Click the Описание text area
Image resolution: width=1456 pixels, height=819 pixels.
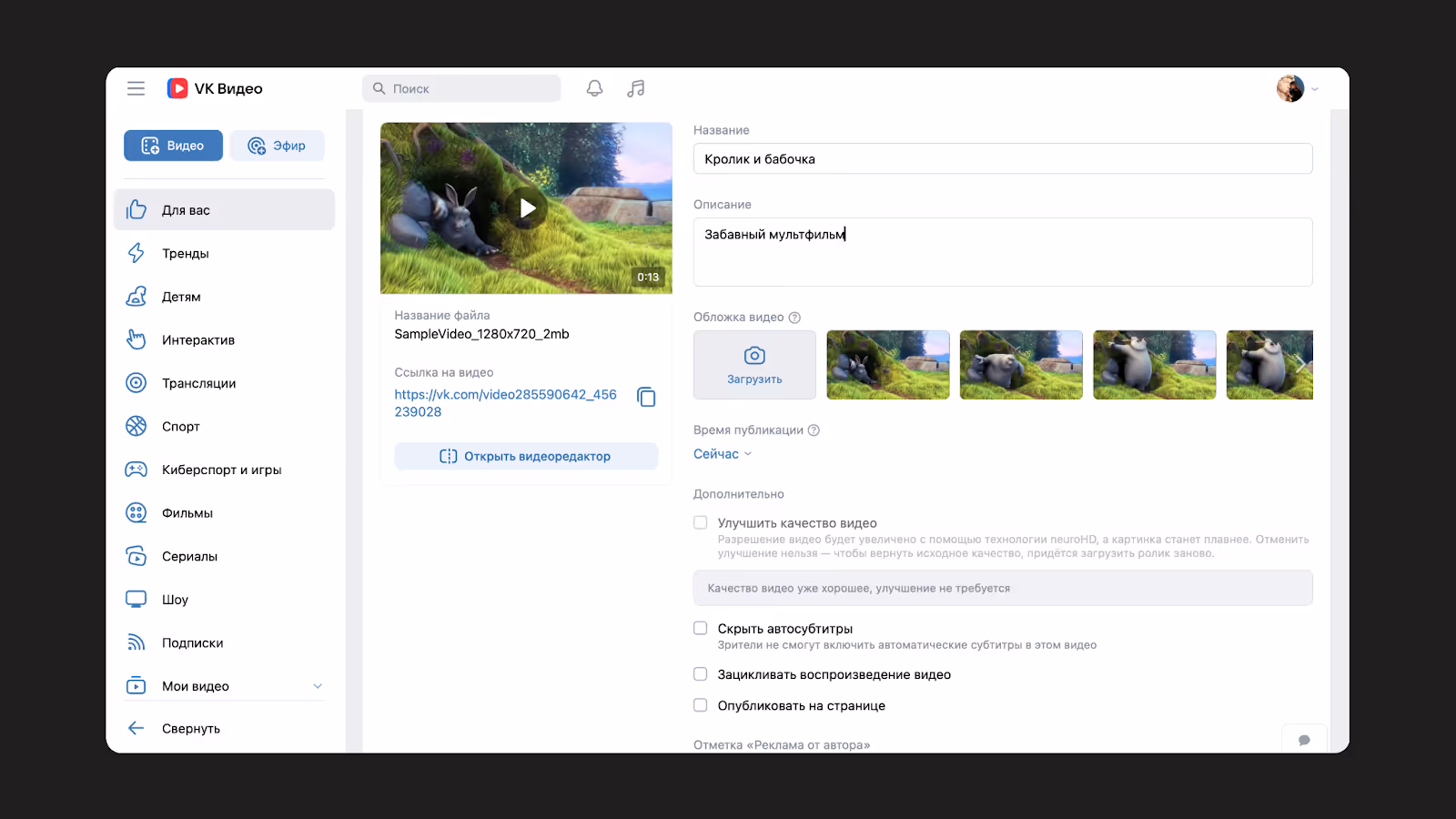(x=1003, y=252)
